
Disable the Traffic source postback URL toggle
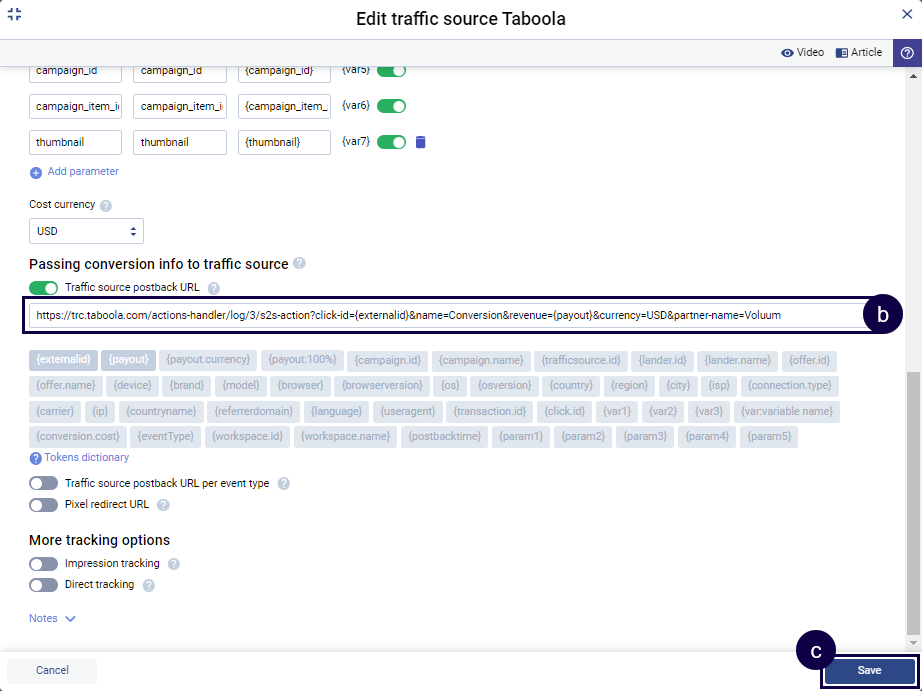point(44,288)
